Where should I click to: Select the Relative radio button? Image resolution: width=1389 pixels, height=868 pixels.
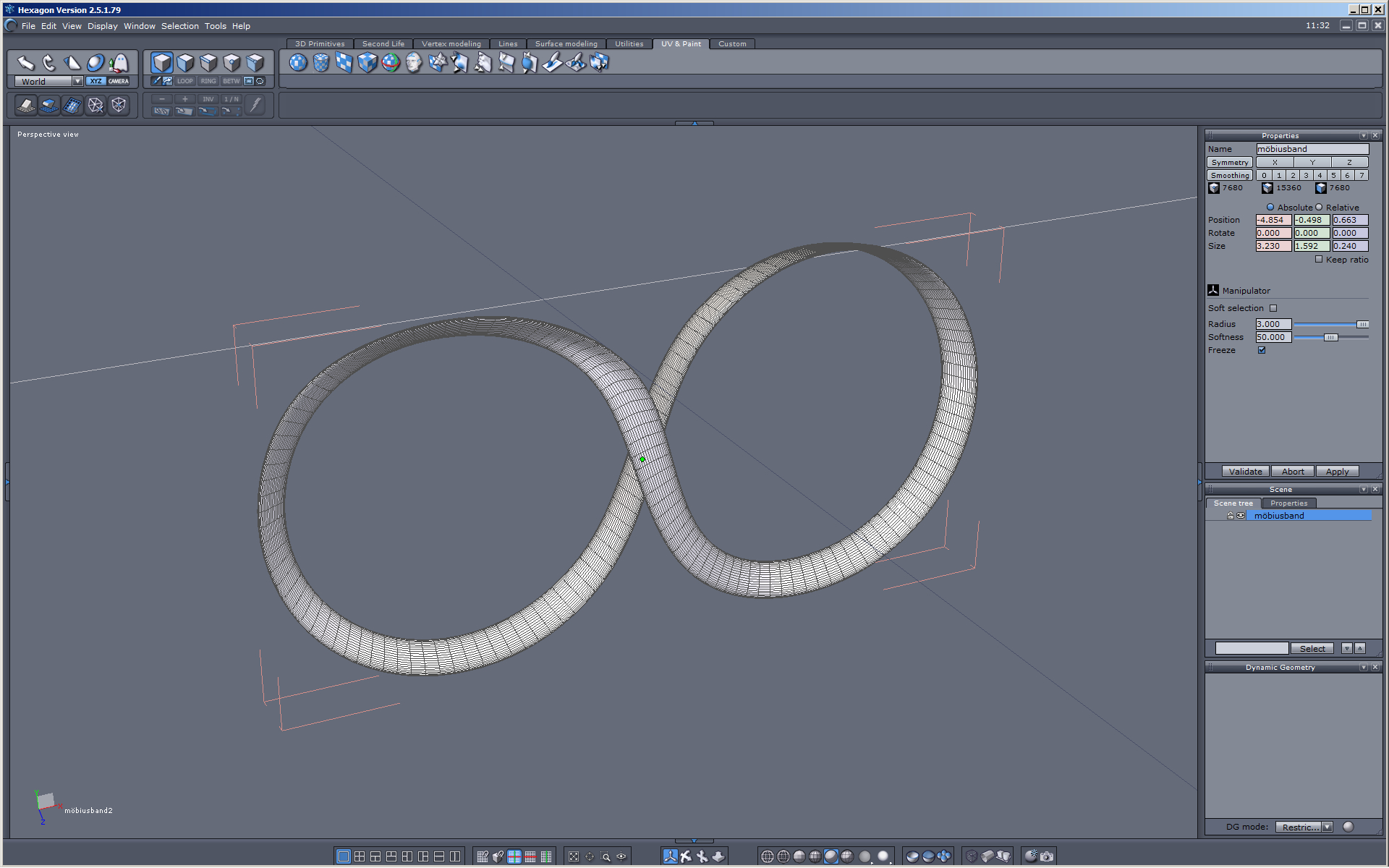[1319, 208]
